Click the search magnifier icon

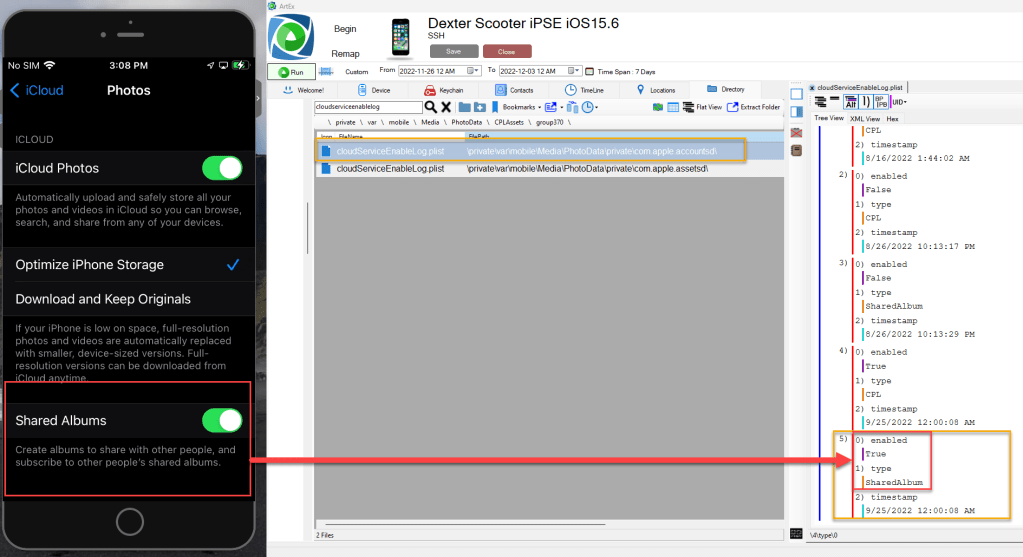(x=431, y=107)
